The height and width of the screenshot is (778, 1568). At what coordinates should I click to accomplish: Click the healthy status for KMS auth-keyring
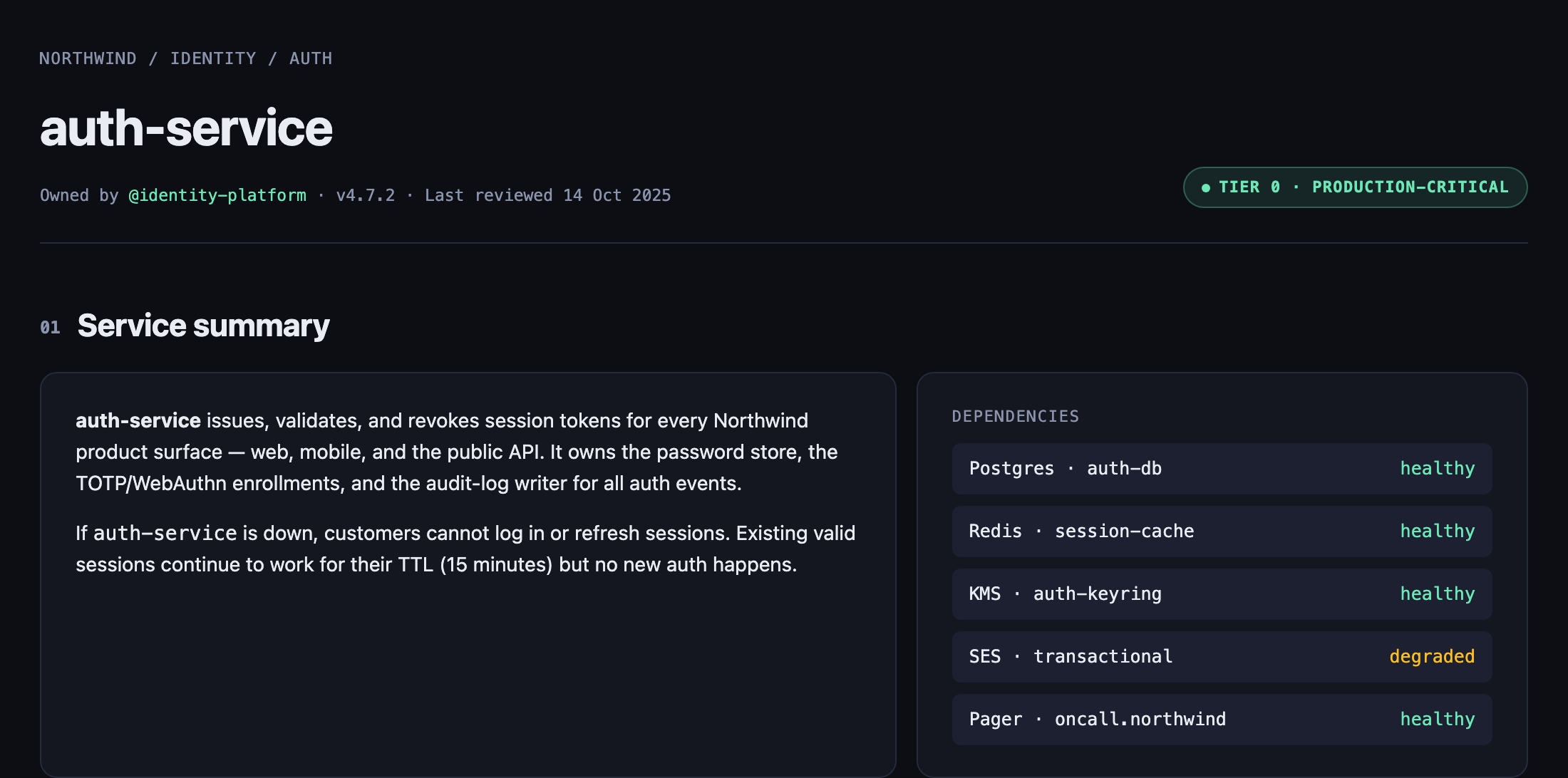(x=1437, y=594)
